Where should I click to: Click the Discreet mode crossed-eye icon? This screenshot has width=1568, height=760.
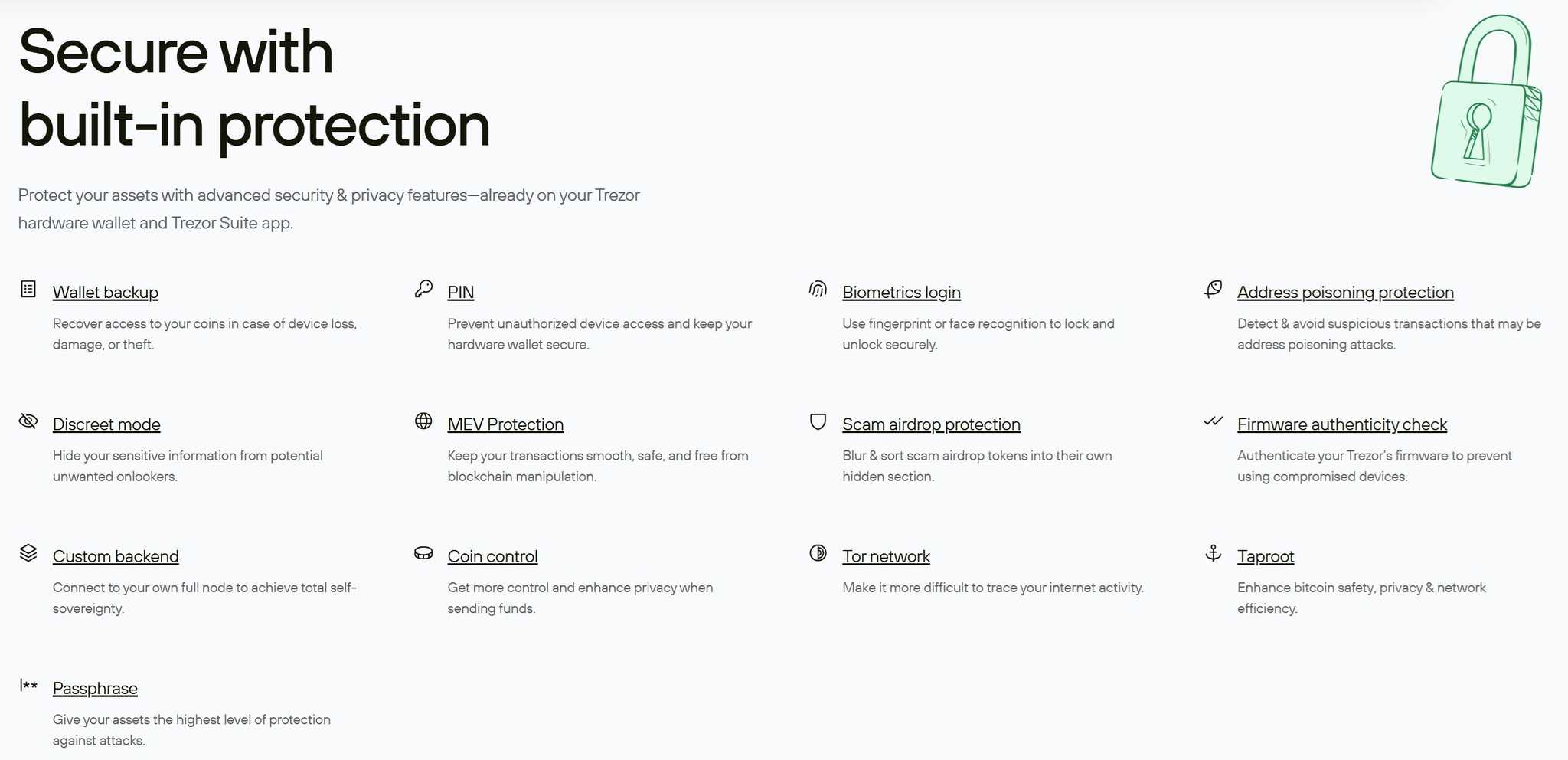point(28,421)
